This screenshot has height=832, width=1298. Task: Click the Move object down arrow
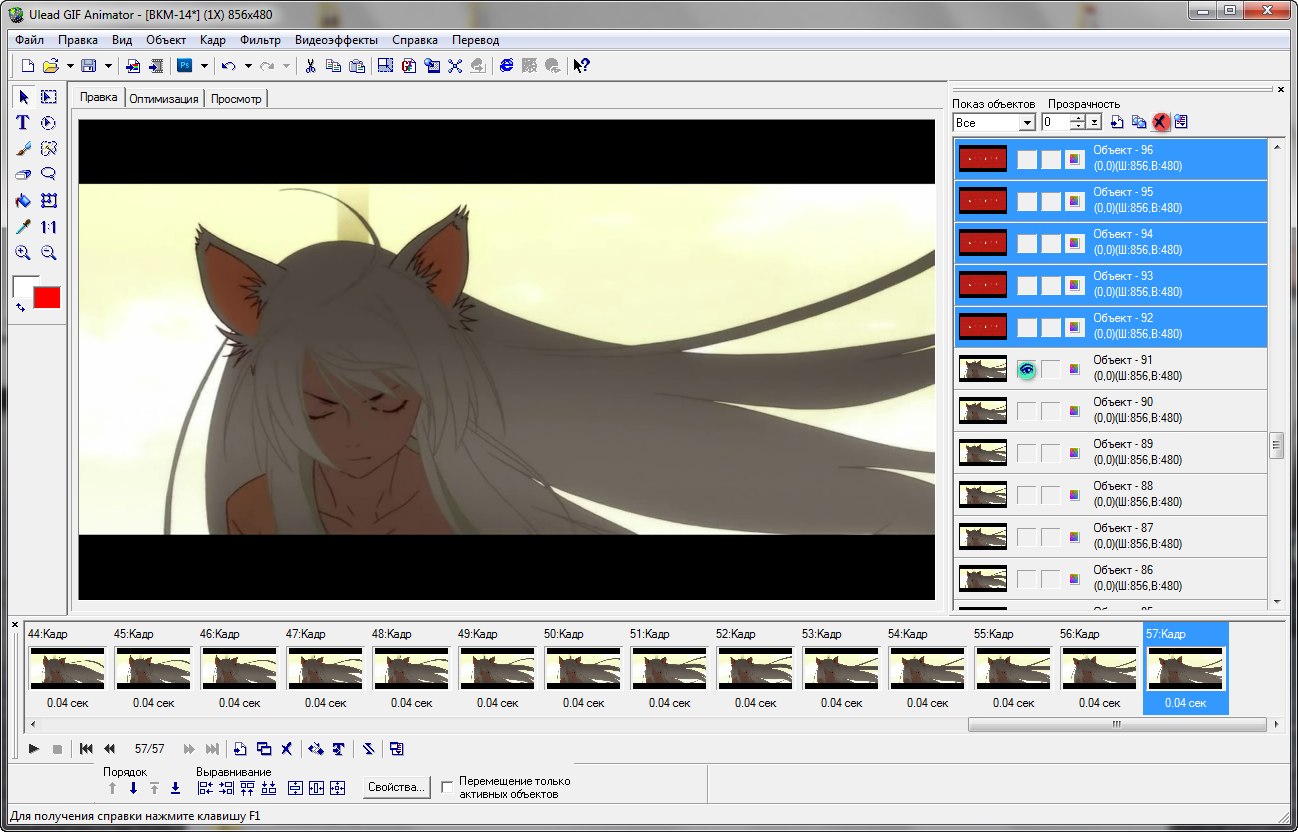tap(133, 788)
